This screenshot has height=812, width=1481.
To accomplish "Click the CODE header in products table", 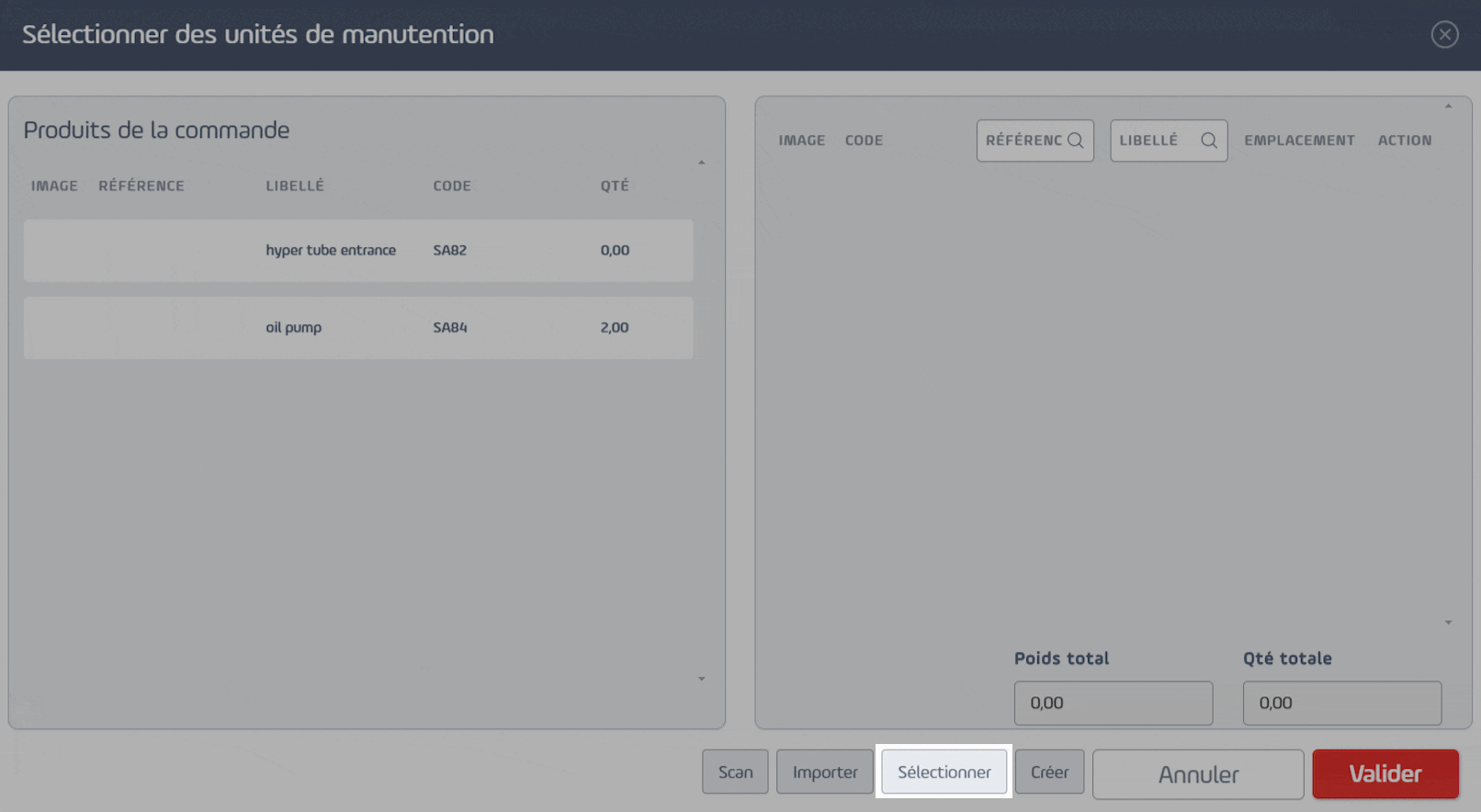I will [x=452, y=186].
